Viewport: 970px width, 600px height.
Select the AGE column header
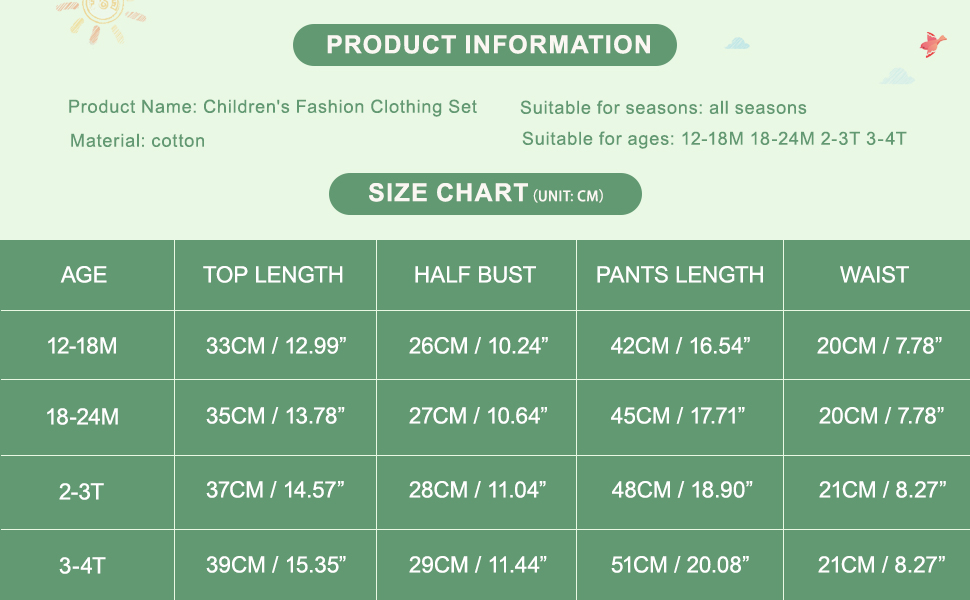(84, 275)
